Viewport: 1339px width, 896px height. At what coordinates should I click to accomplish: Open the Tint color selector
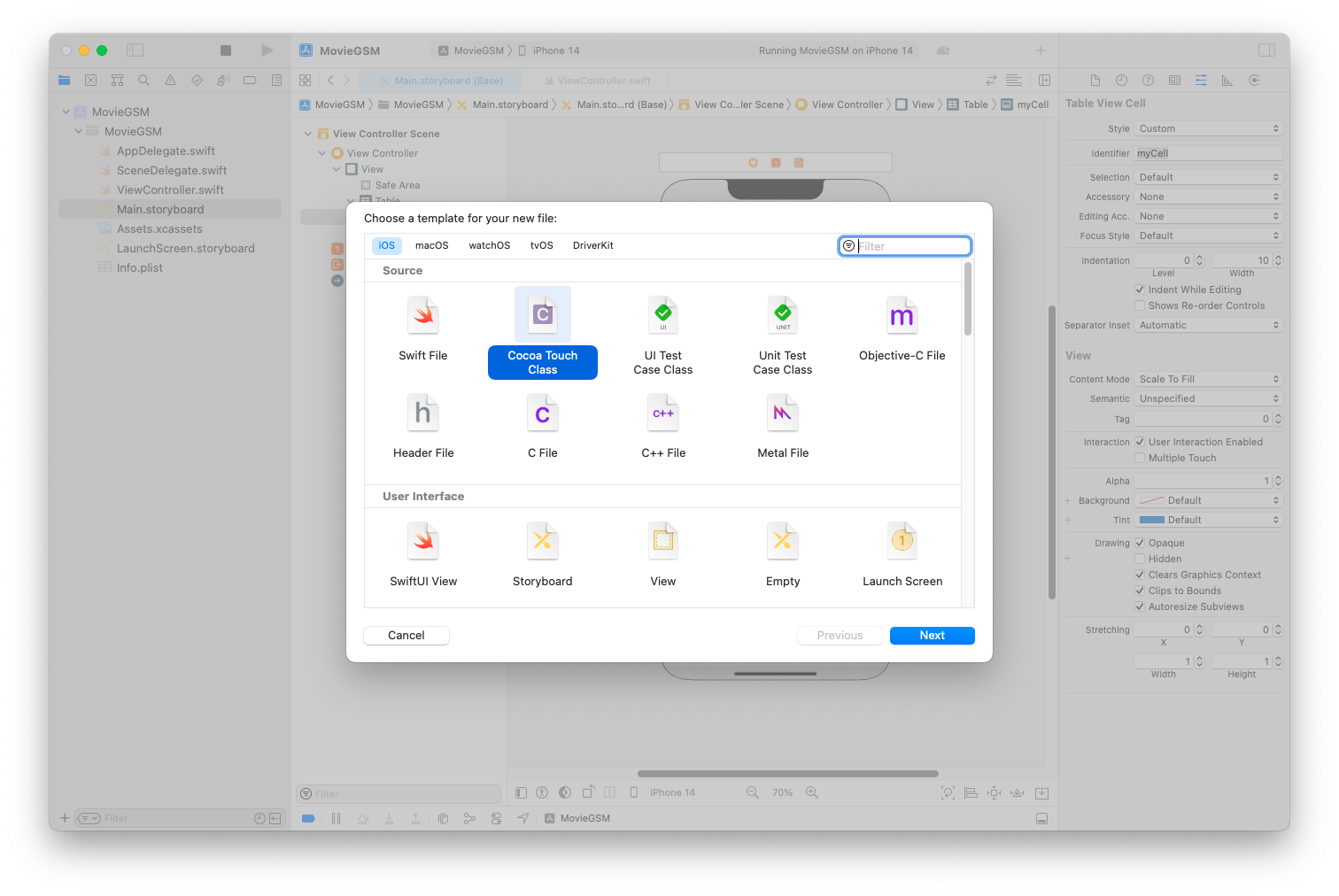tap(1208, 520)
